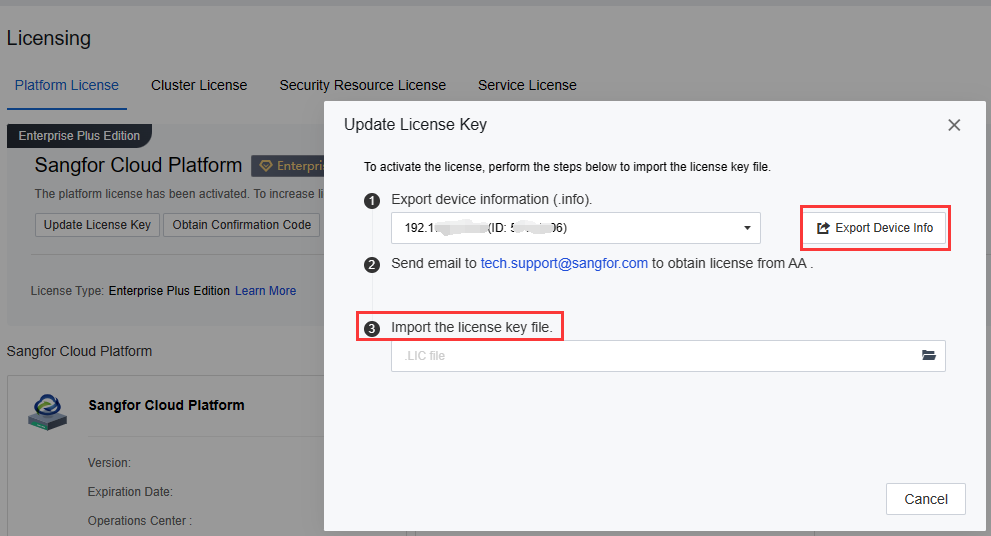Click the Sangfor Cloud Platform logo icon
The image size is (991, 536).
click(47, 412)
